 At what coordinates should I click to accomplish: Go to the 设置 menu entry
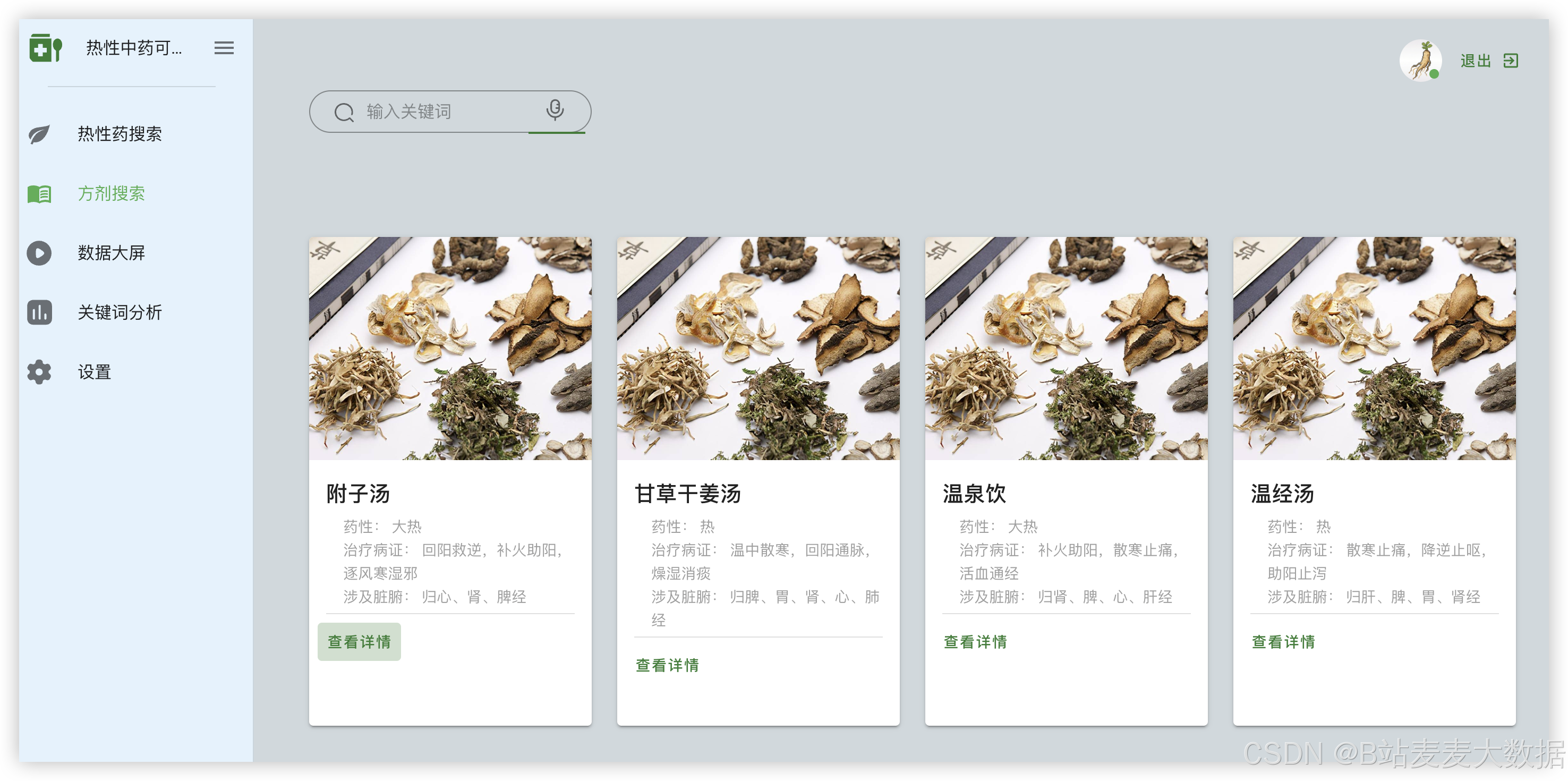click(95, 372)
